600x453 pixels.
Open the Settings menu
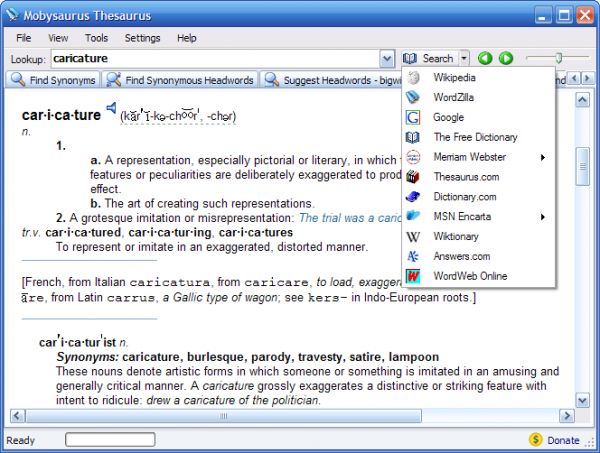pyautogui.click(x=142, y=38)
